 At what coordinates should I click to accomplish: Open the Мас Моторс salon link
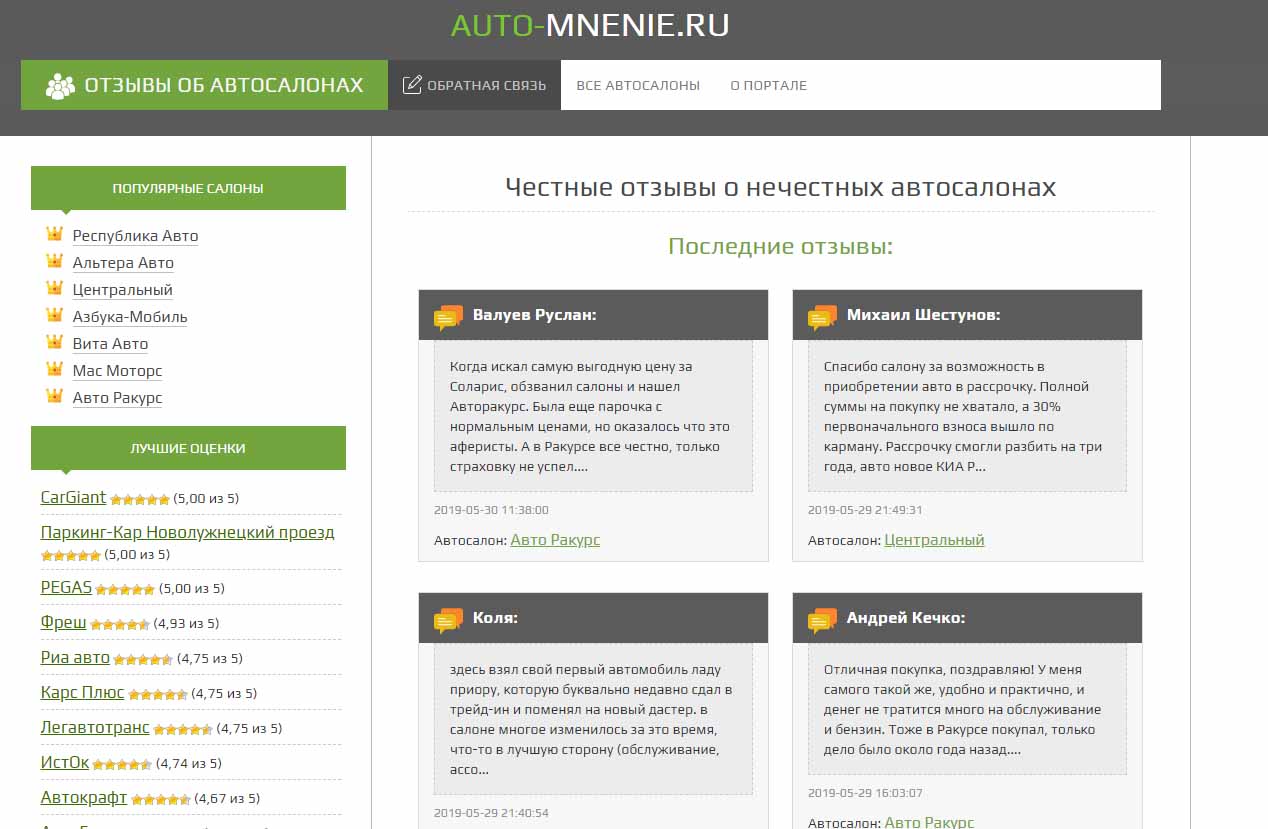coord(117,371)
